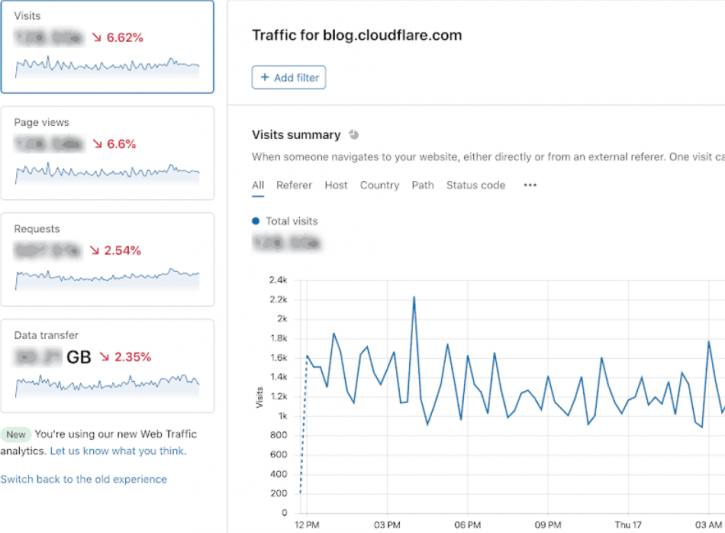This screenshot has width=725, height=533.
Task: Select the Requests metric card
Action: (107, 259)
